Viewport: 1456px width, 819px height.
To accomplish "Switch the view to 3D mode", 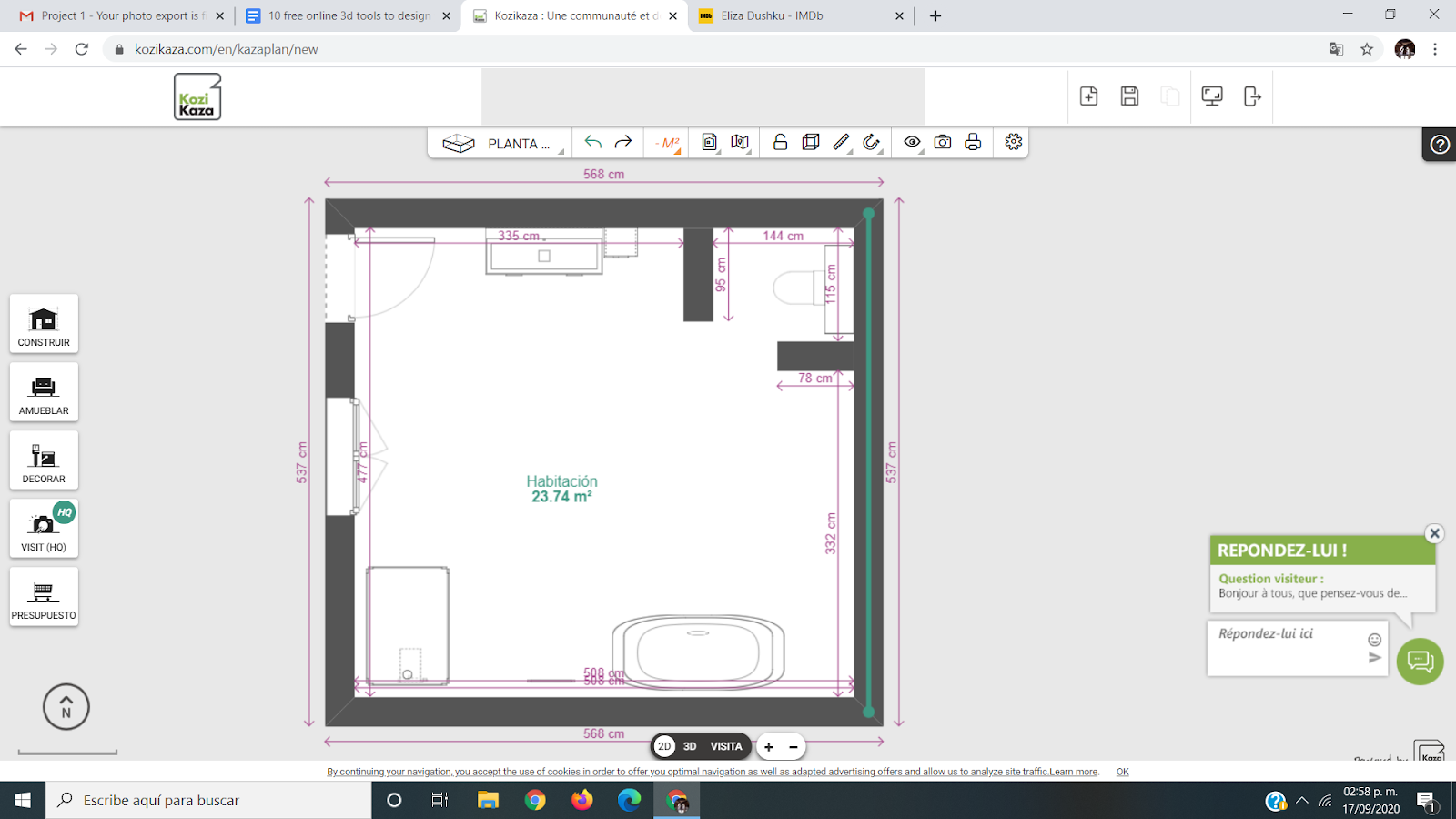I will (690, 746).
